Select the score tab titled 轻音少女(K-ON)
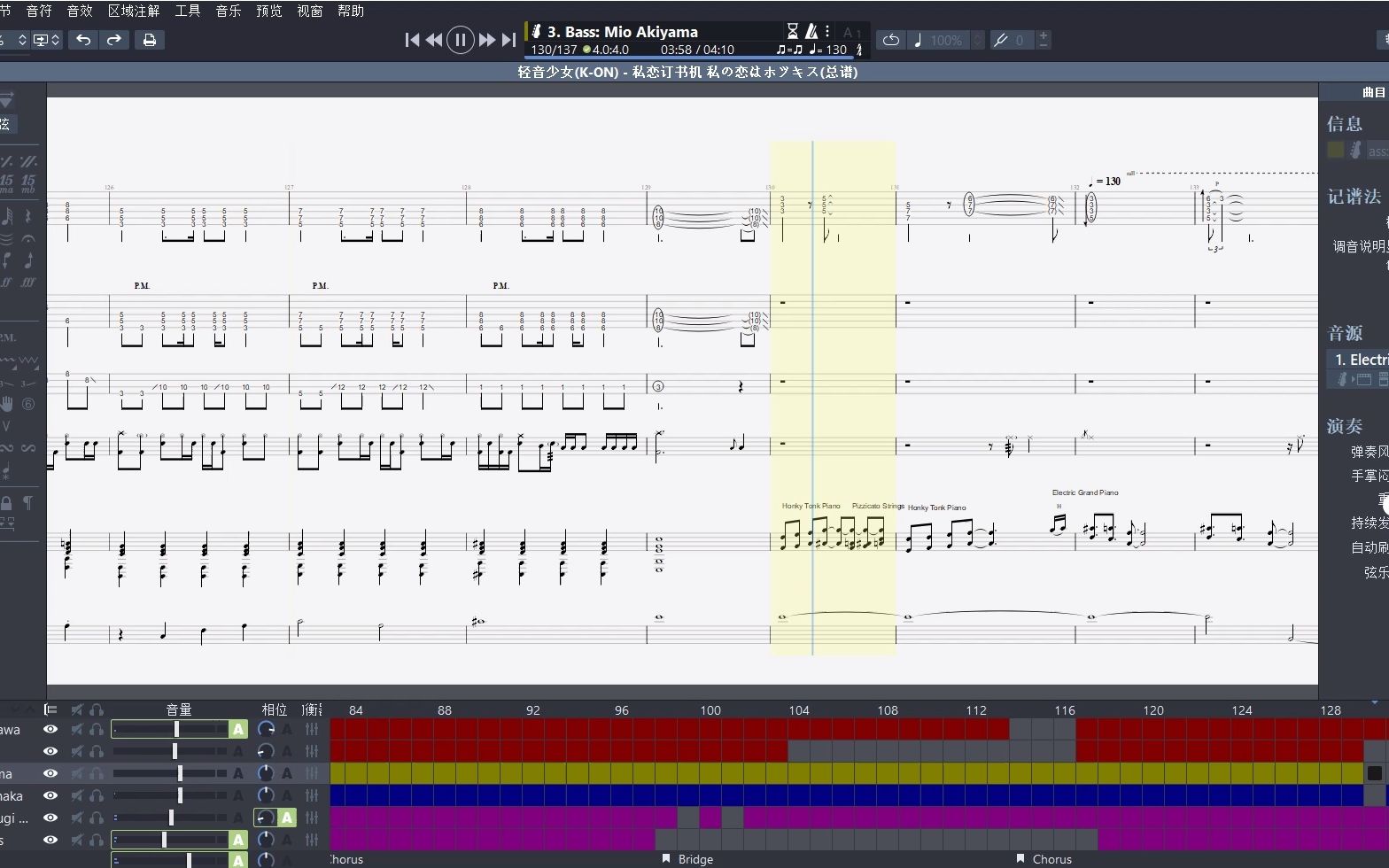The height and width of the screenshot is (868, 1389). coord(687,72)
